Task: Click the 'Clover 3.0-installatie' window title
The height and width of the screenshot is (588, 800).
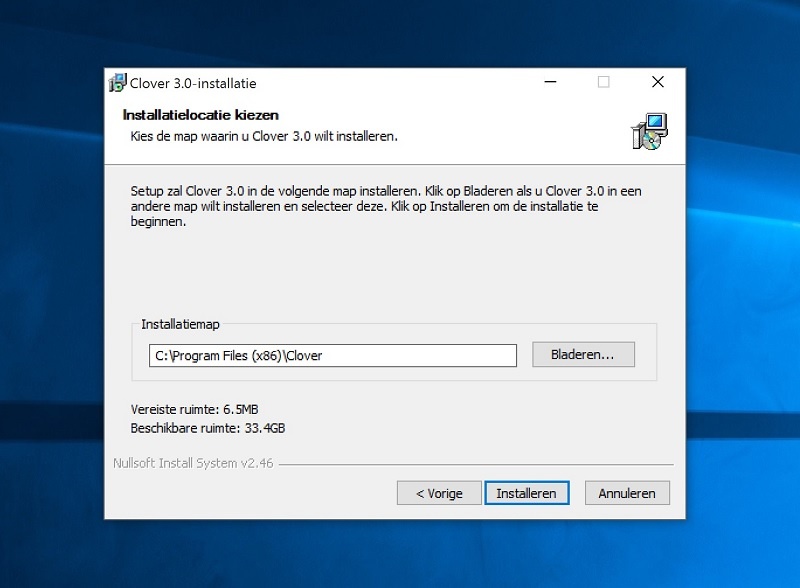Action: [193, 83]
